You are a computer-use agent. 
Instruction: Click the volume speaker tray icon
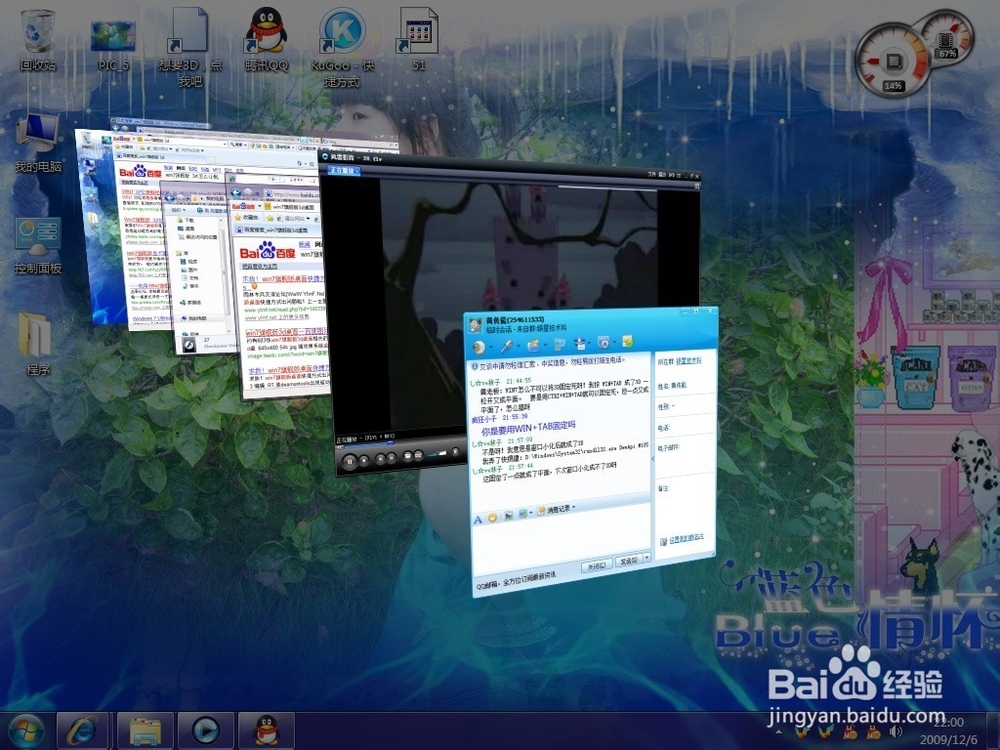895,732
